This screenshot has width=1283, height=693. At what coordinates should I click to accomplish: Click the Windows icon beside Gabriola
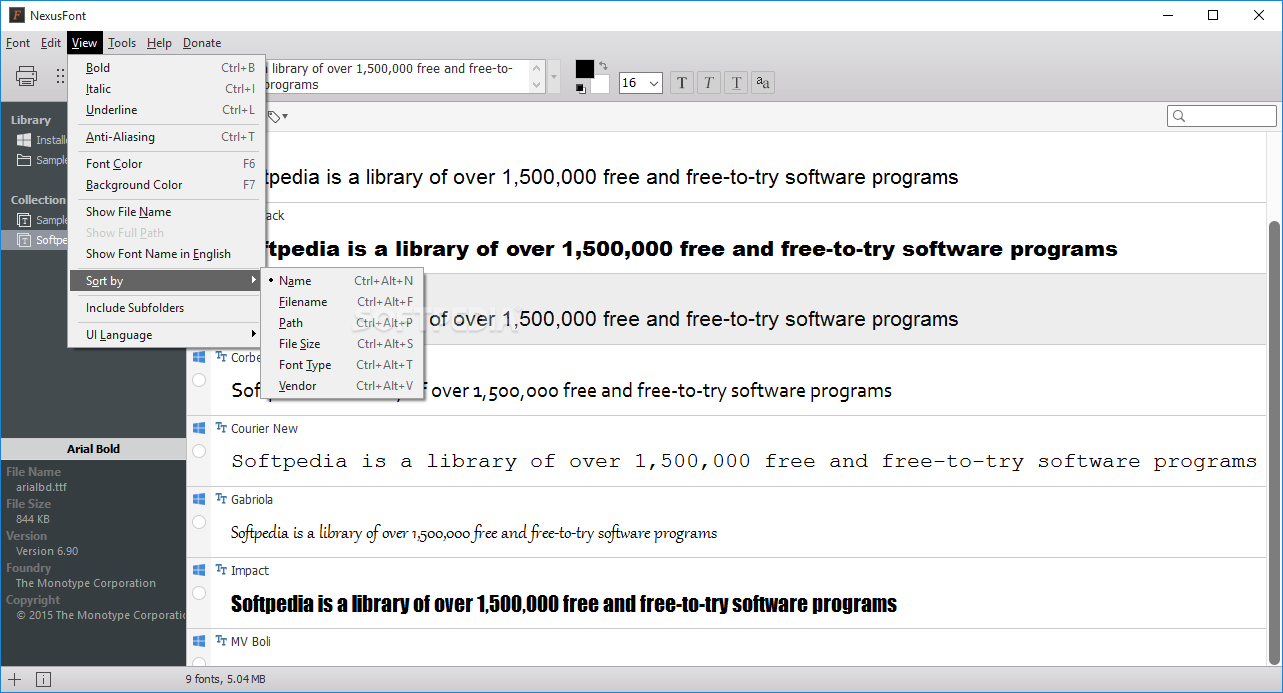click(198, 499)
